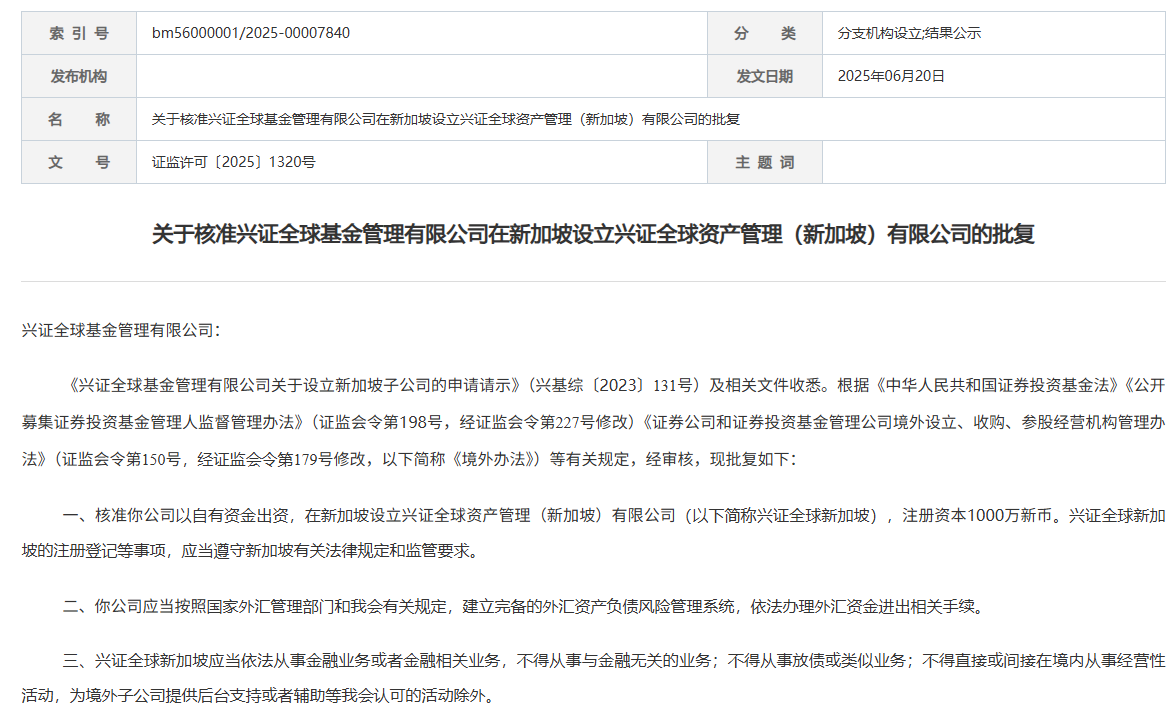Click paragraph 二 about 外汇资产负债风险管理系统

pyautogui.click(x=523, y=606)
